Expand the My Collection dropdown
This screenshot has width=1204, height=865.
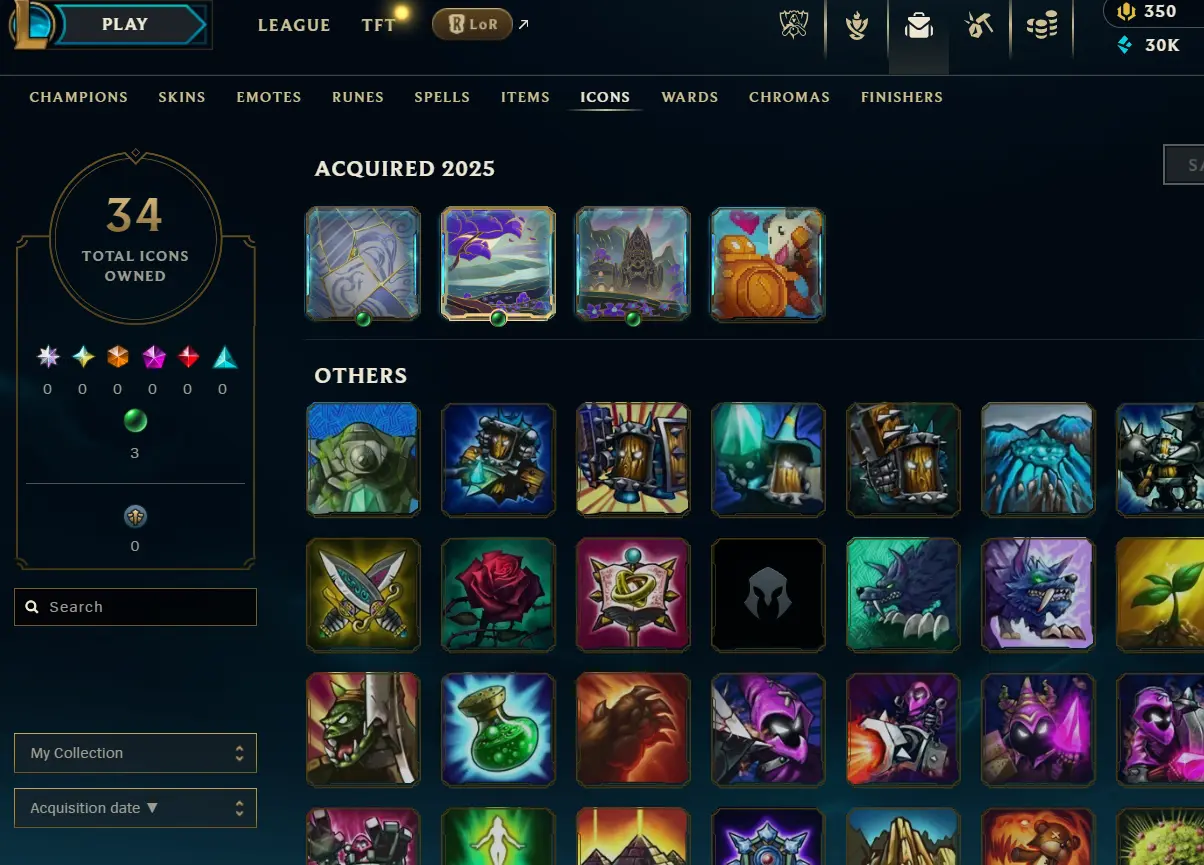click(x=135, y=753)
